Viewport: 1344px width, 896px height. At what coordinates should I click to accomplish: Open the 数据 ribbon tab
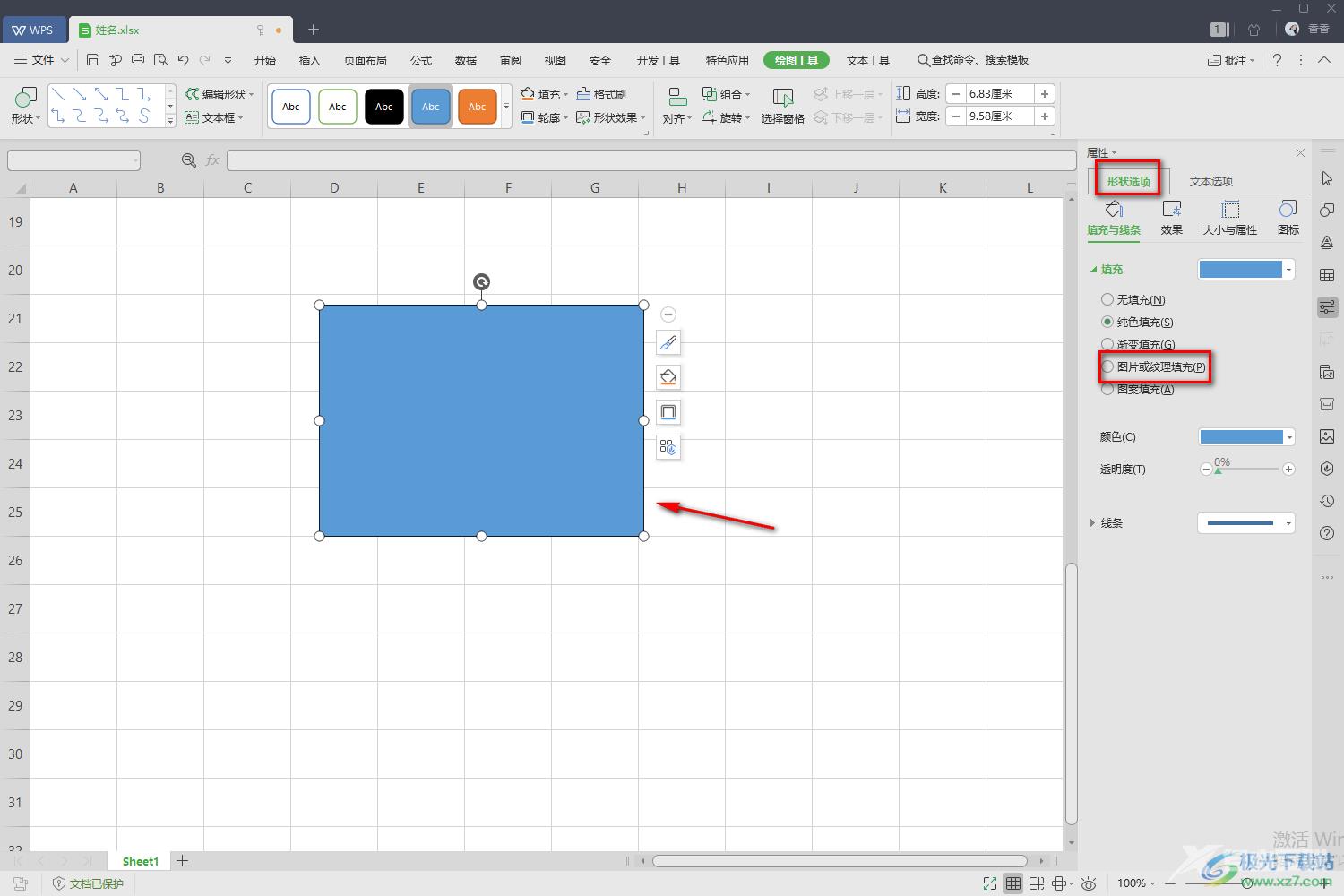click(x=466, y=60)
